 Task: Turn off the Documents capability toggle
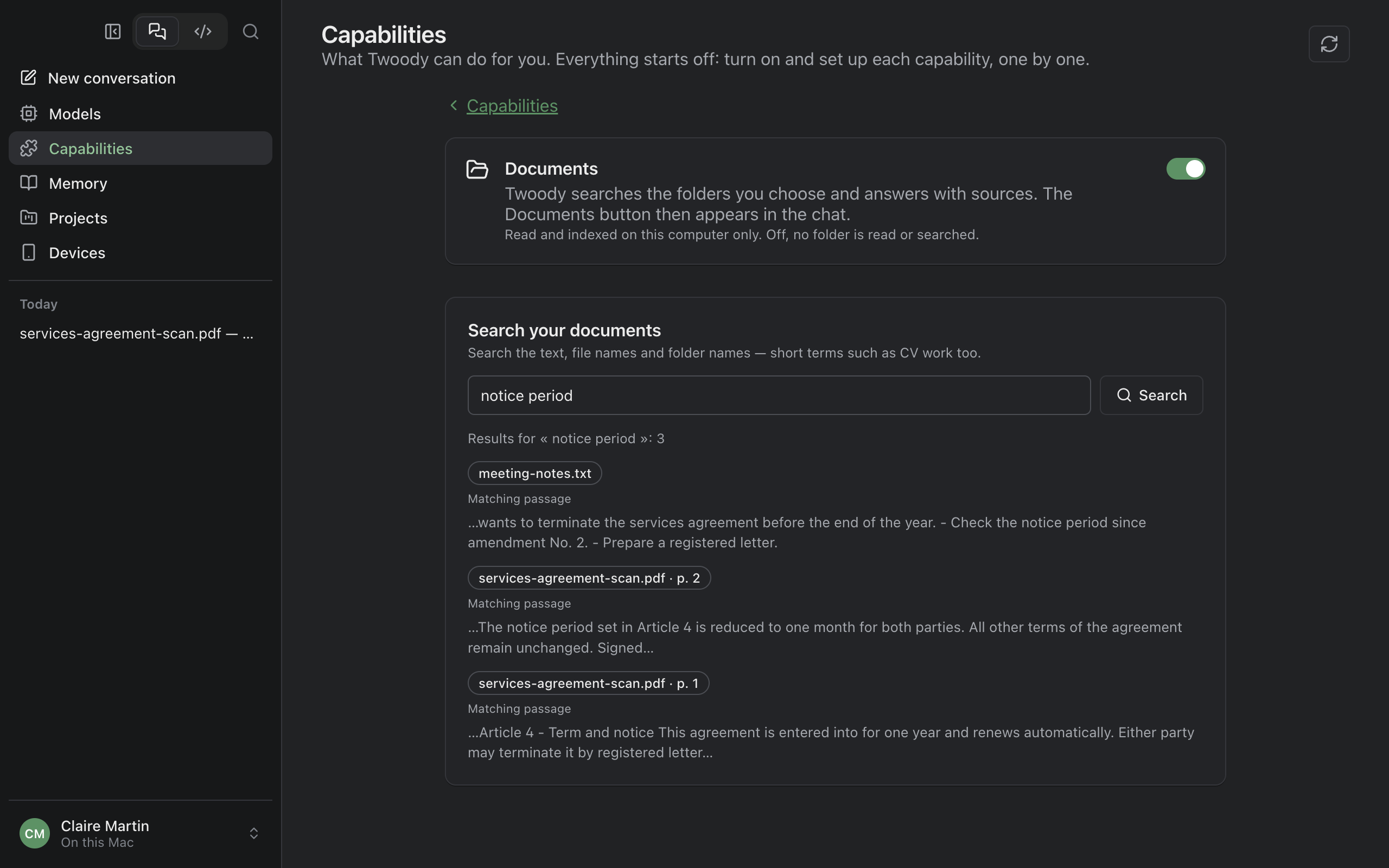[x=1185, y=169]
